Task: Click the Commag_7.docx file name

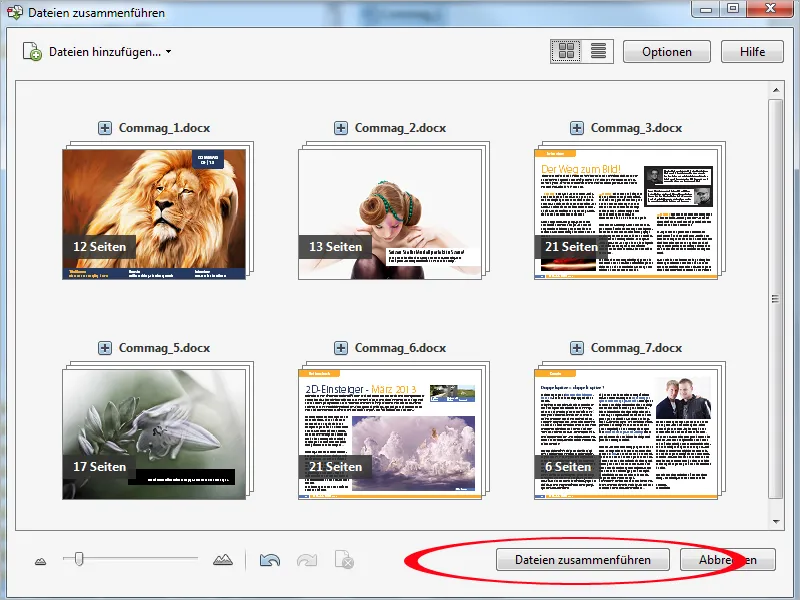Action: click(x=636, y=348)
